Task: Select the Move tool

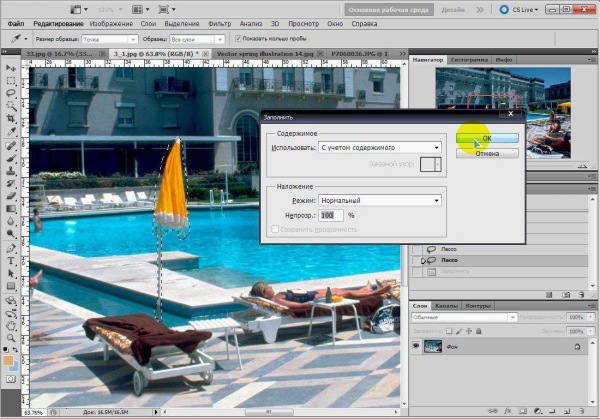Action: [x=9, y=66]
